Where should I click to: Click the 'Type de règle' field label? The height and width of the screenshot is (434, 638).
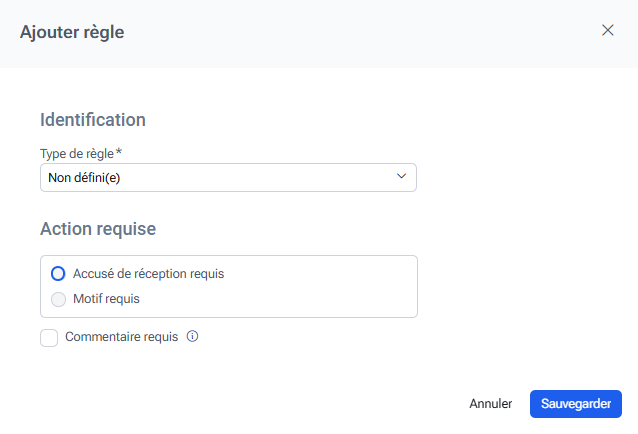tap(77, 153)
